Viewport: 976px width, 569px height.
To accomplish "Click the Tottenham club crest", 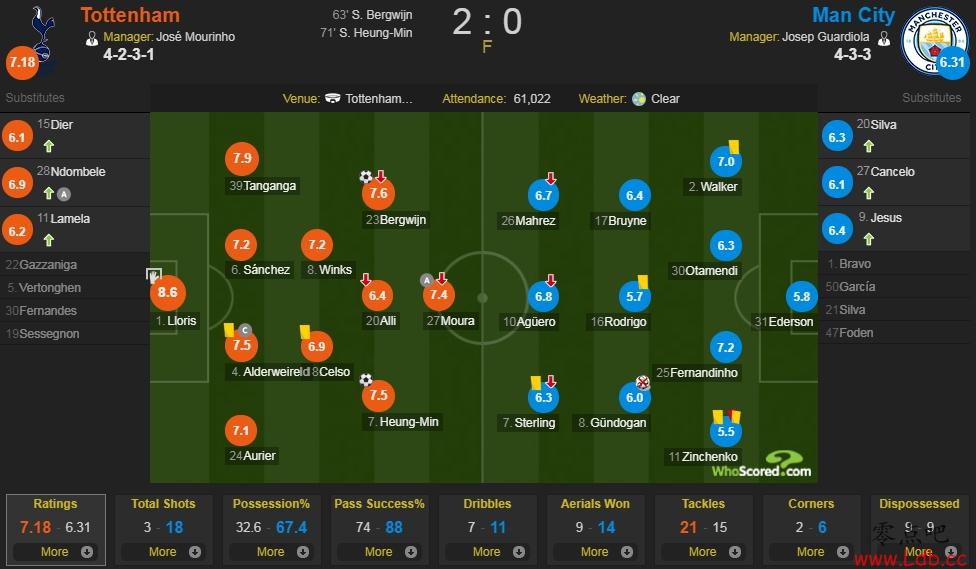I will pyautogui.click(x=41, y=30).
